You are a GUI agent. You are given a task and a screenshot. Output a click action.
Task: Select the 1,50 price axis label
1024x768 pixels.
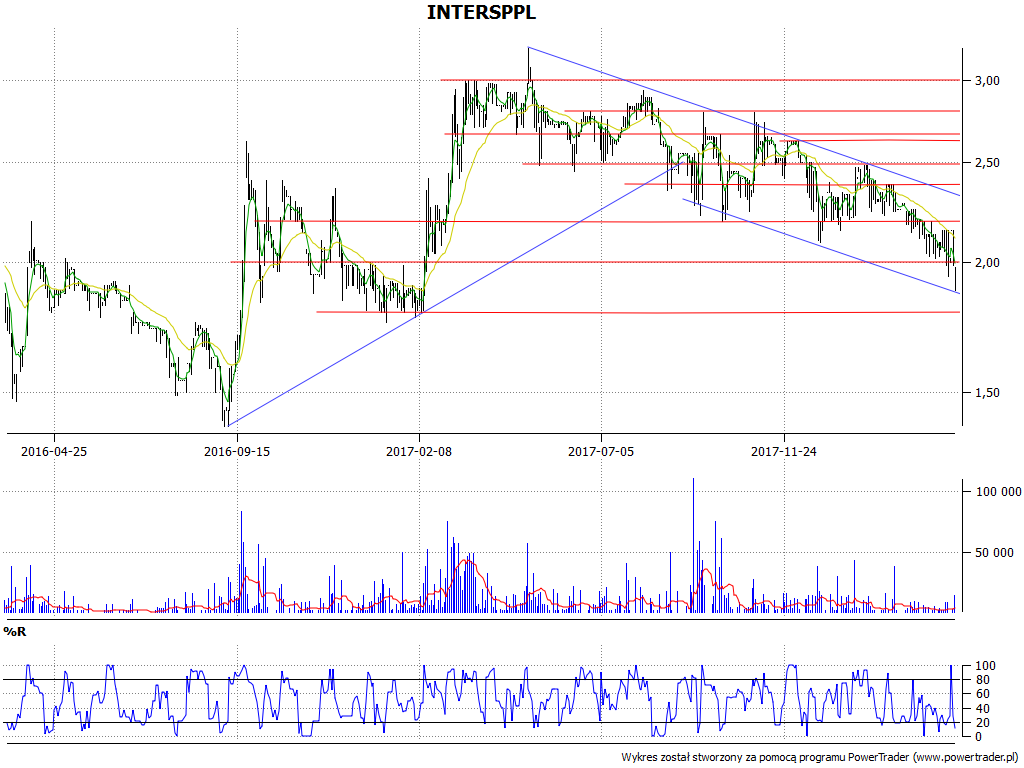pos(987,392)
